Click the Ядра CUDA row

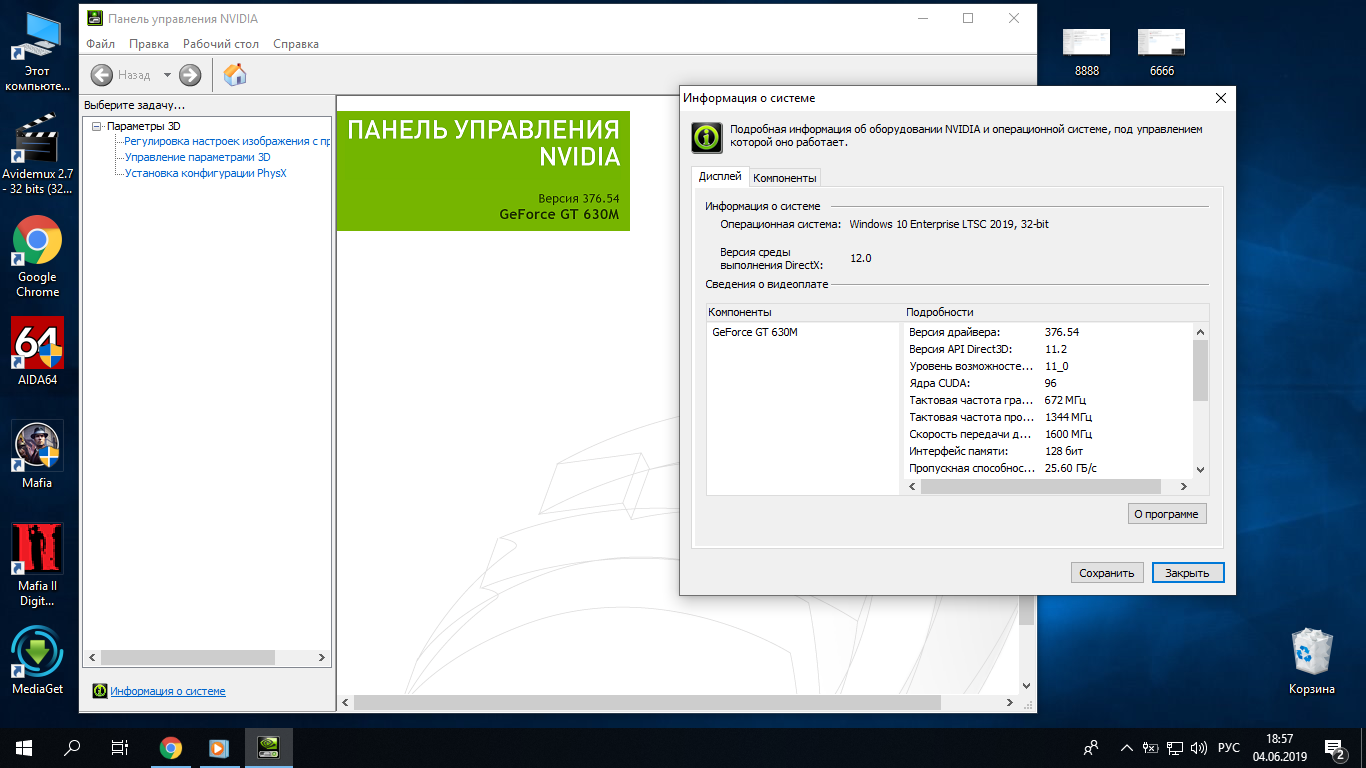(x=1047, y=383)
